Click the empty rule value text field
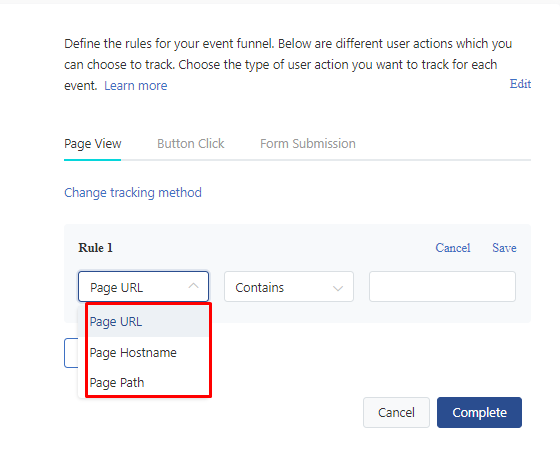560x463 pixels. click(442, 287)
